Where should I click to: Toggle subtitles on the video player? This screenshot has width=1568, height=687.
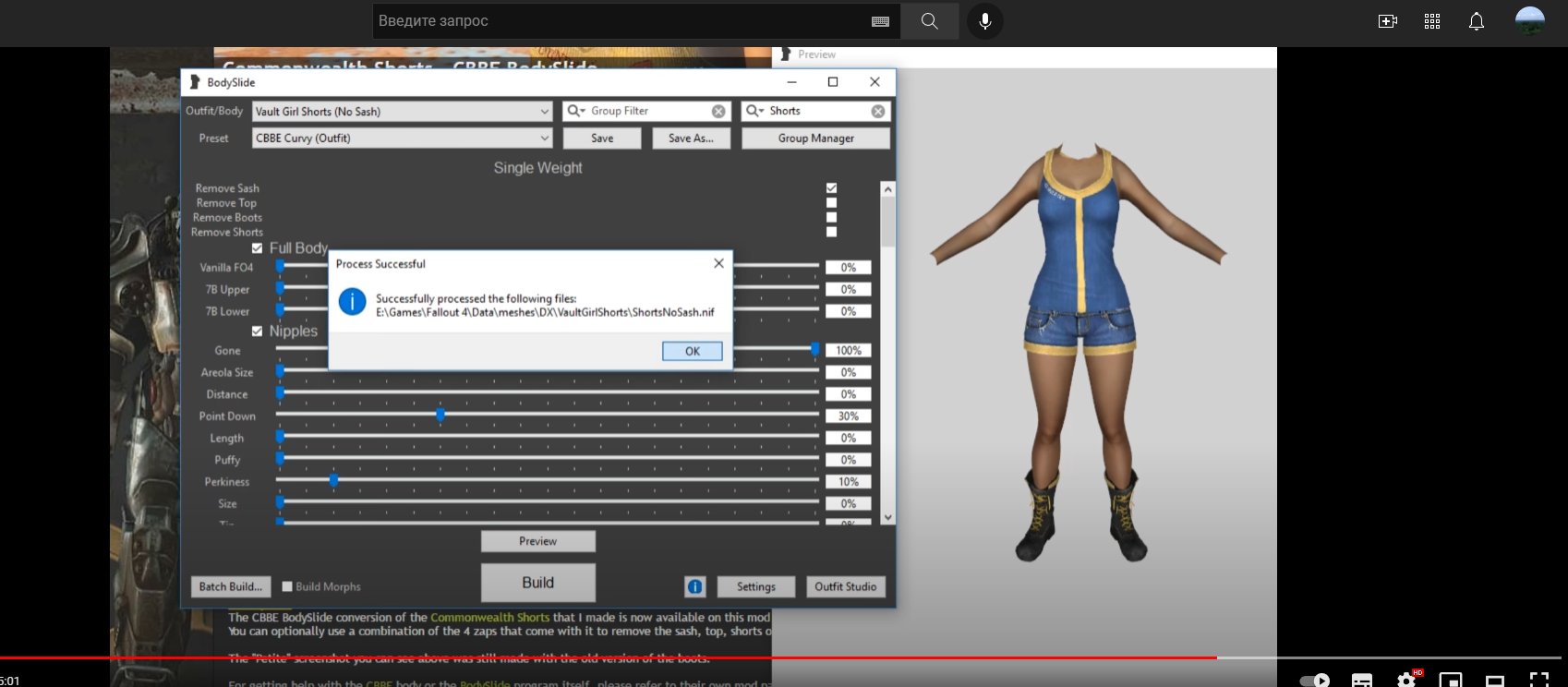1362,681
